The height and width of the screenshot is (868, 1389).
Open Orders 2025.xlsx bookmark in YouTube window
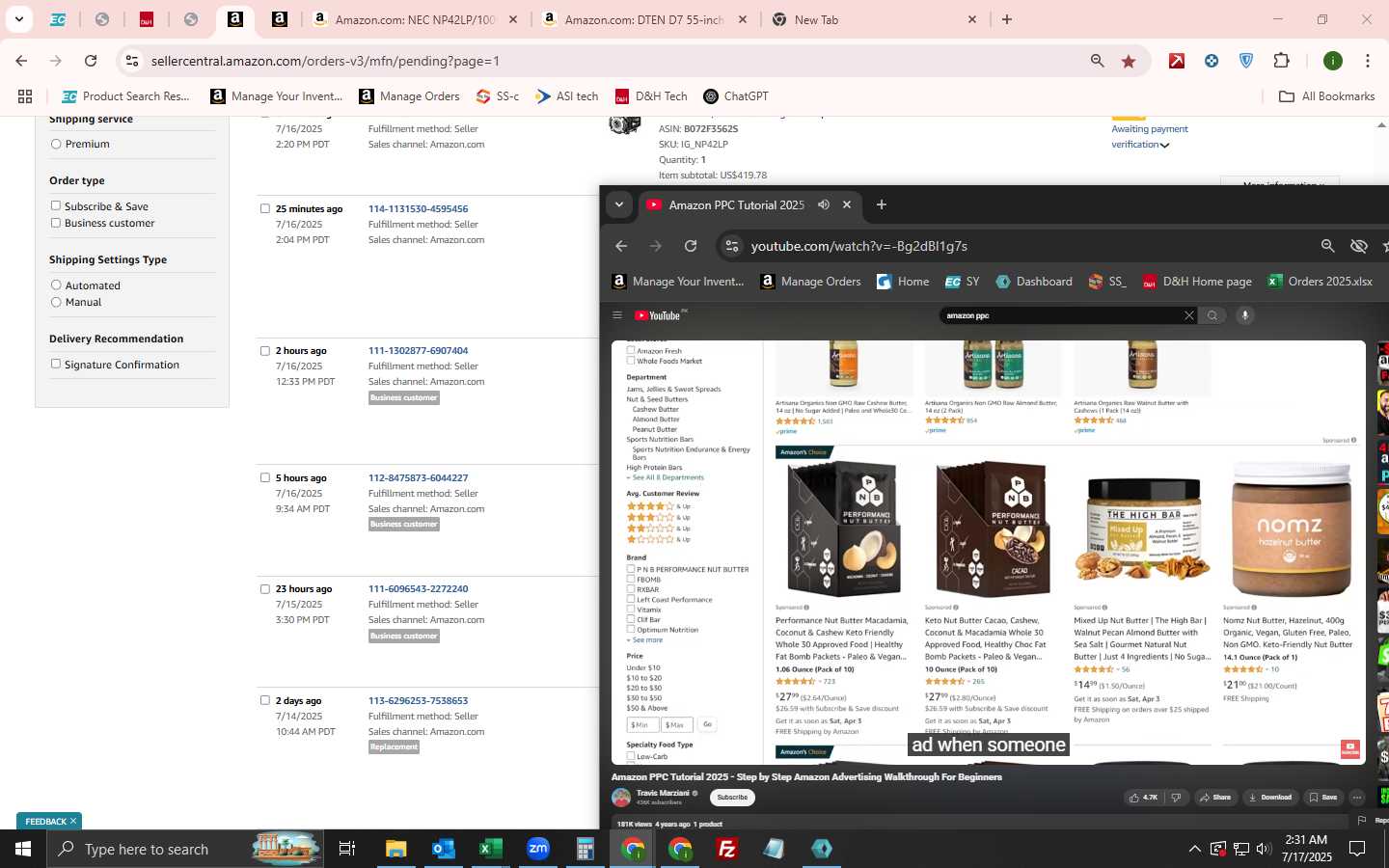(x=1320, y=282)
